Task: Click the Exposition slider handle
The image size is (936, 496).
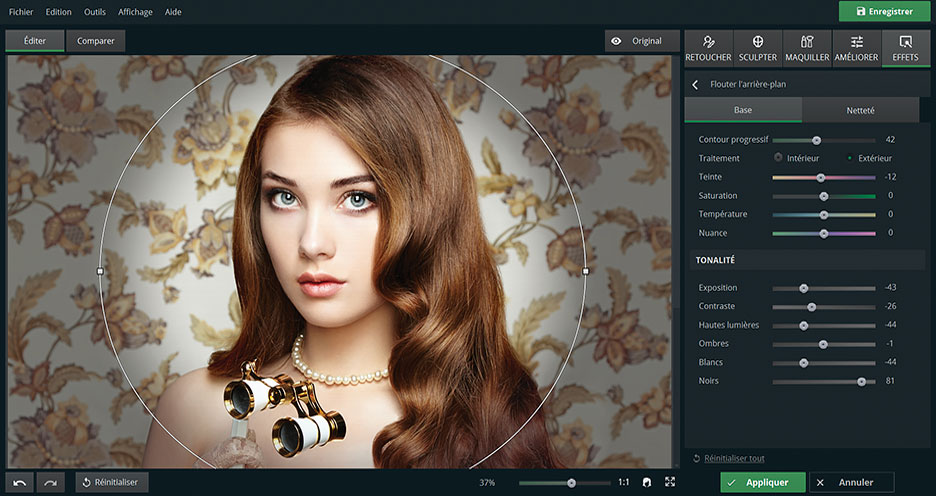Action: click(x=804, y=288)
